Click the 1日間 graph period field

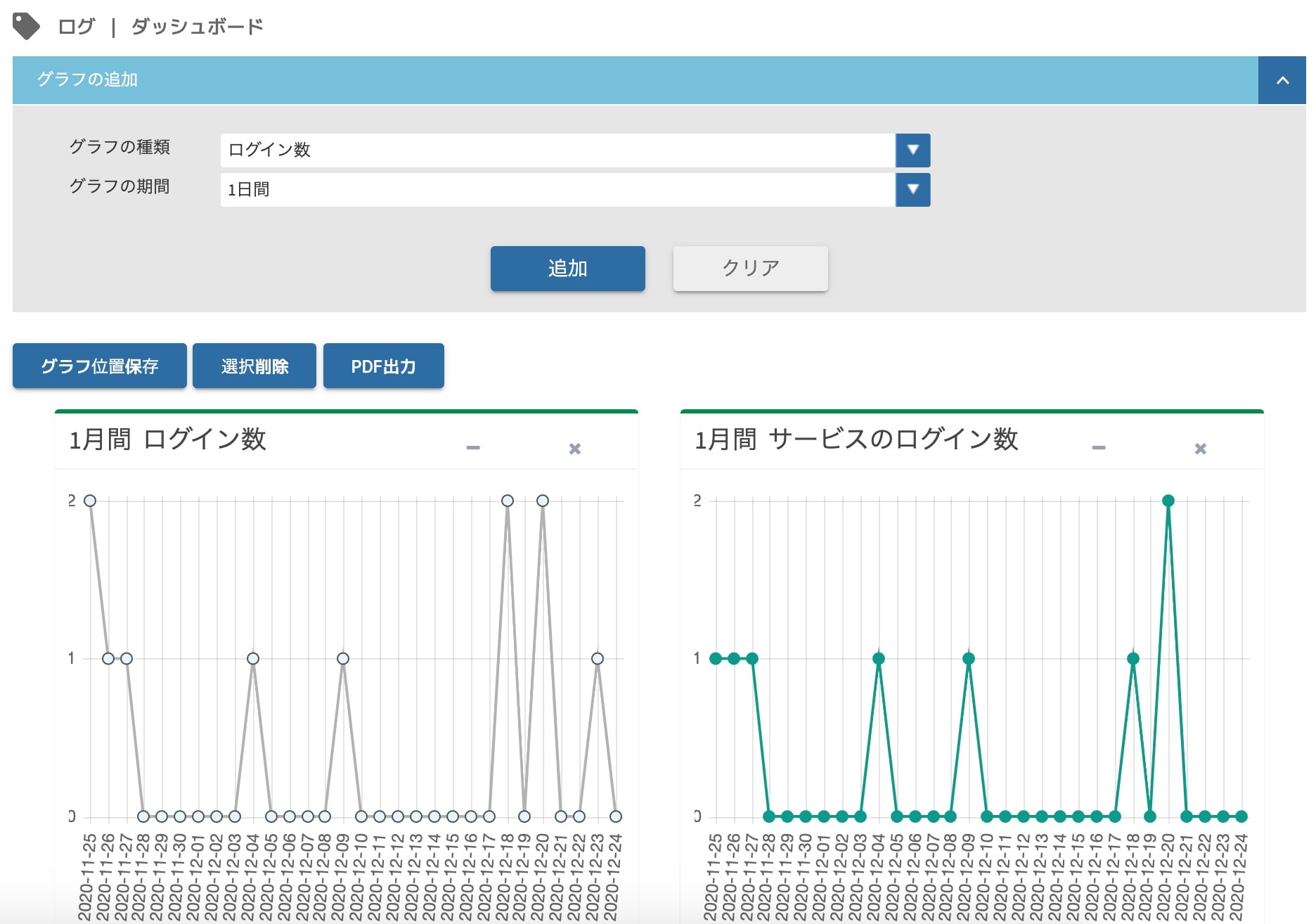coord(557,189)
